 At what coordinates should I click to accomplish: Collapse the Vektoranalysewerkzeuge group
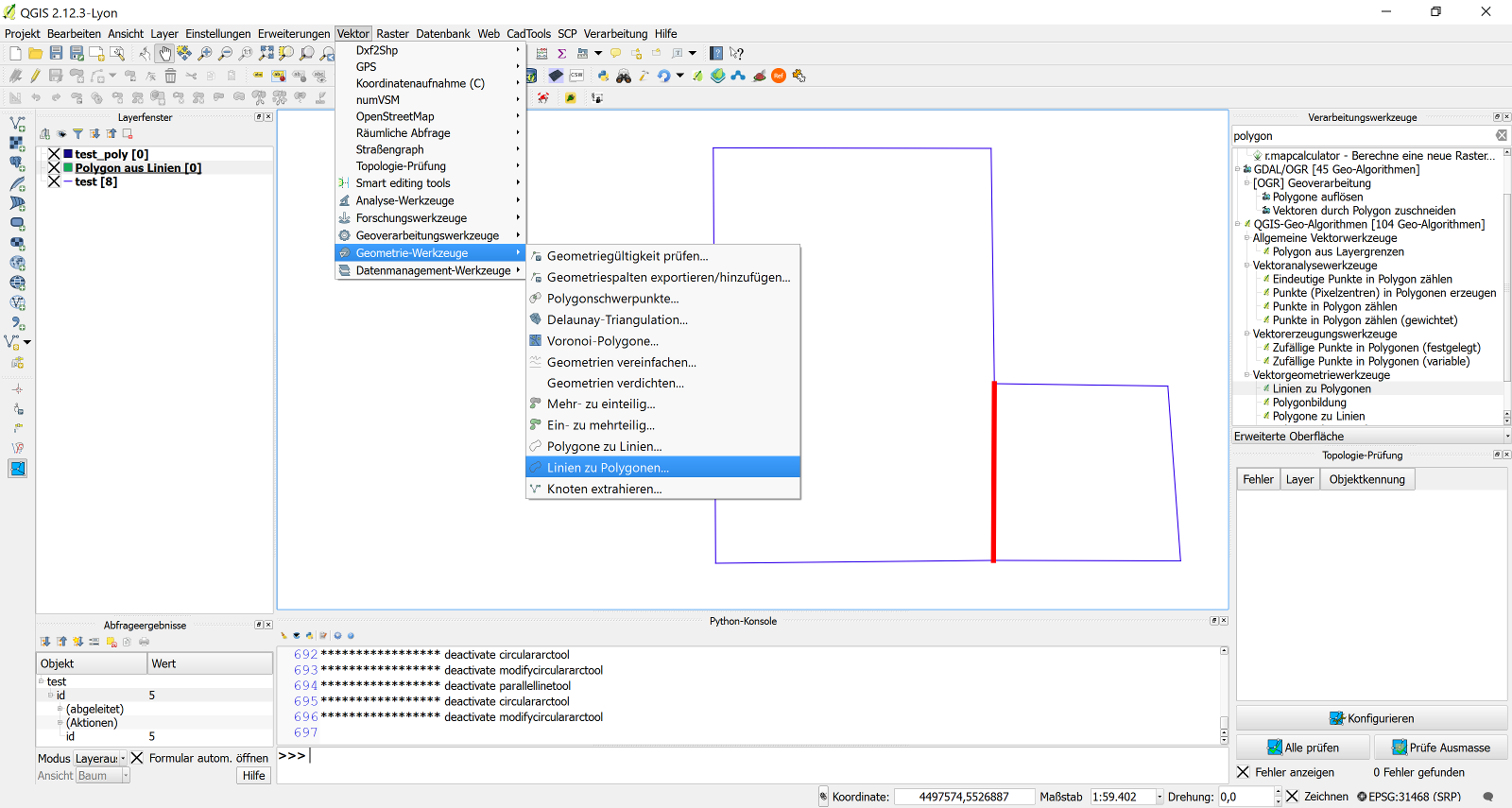pyautogui.click(x=1246, y=266)
